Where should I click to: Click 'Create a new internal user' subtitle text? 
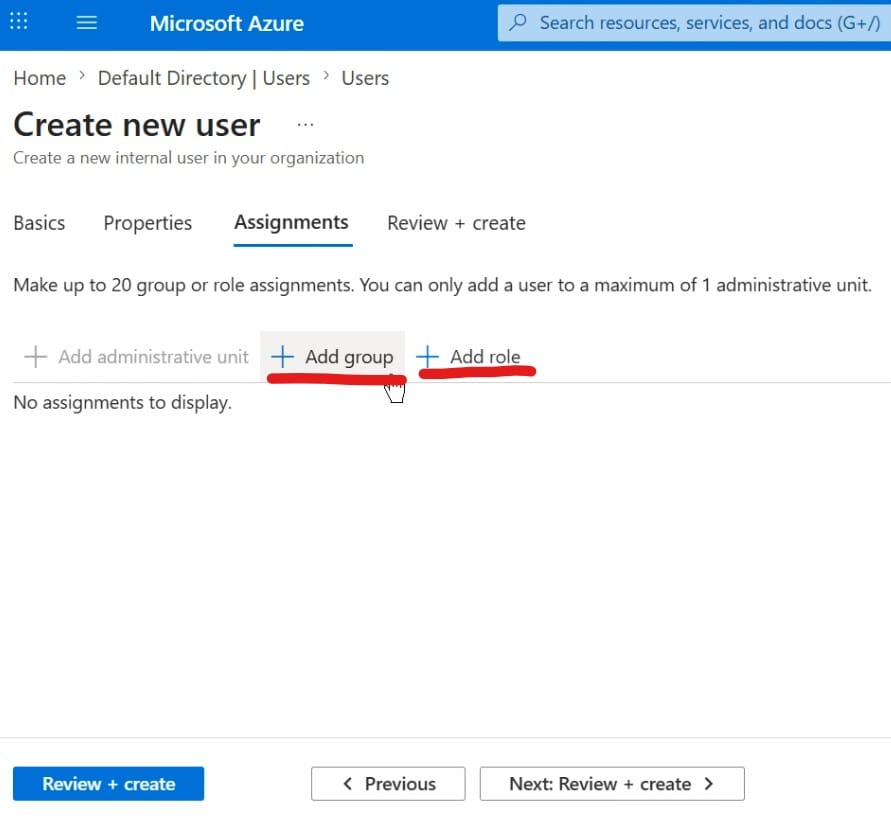click(x=189, y=158)
